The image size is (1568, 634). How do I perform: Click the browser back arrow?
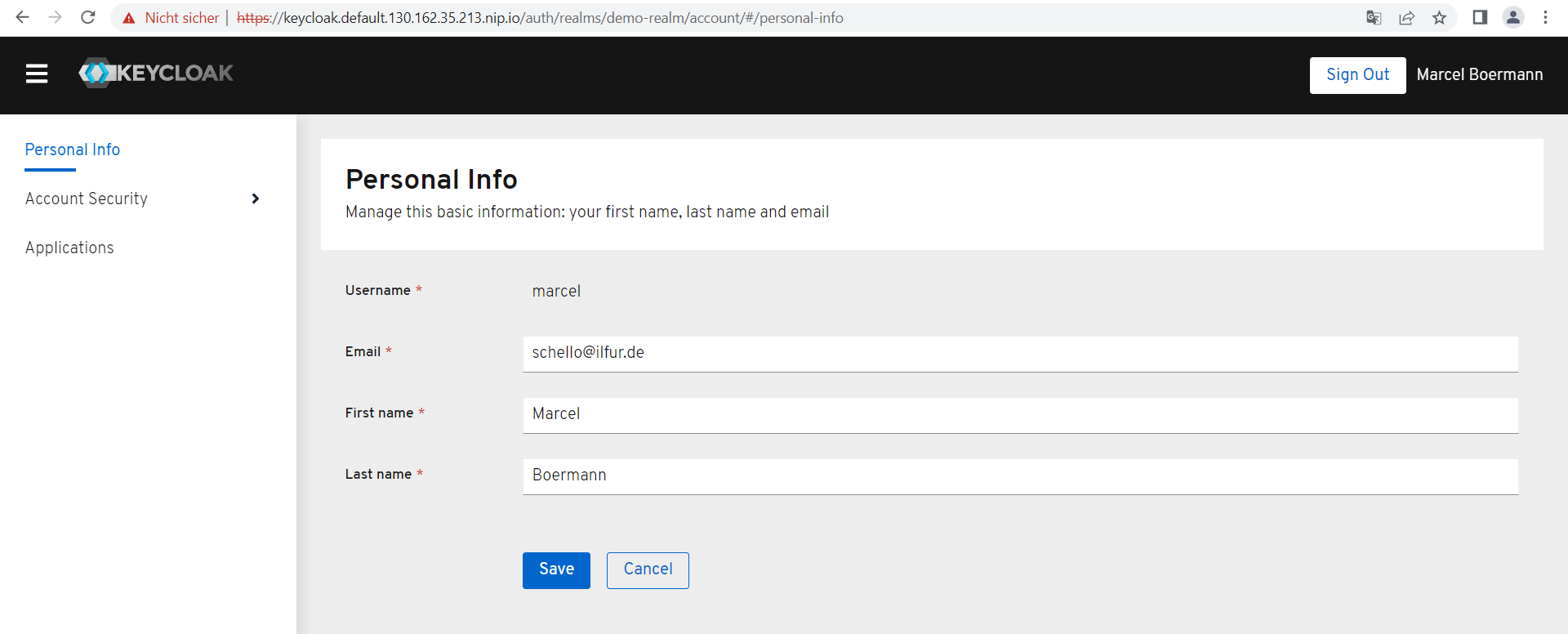[x=23, y=17]
